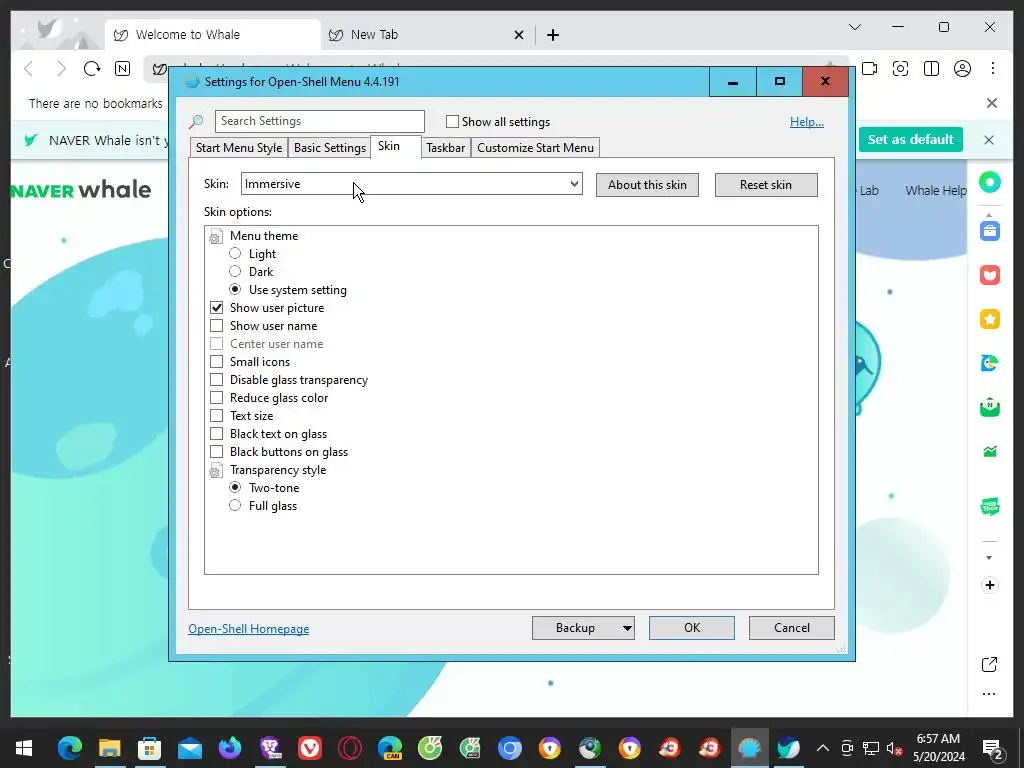Viewport: 1024px width, 768px height.
Task: Enable Show all settings checkbox
Action: point(452,121)
